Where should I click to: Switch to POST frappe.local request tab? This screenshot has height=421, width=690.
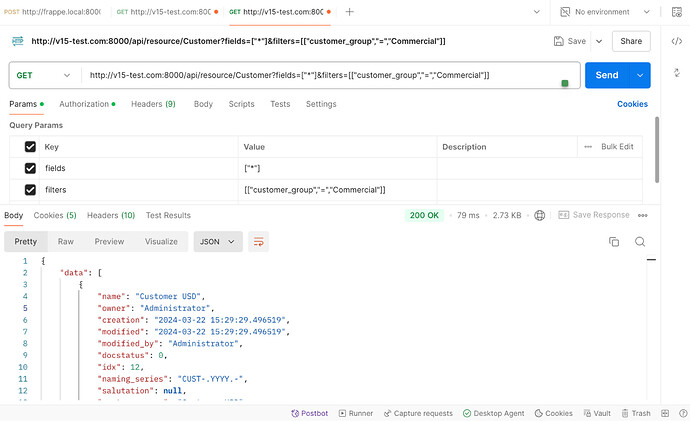pyautogui.click(x=53, y=12)
